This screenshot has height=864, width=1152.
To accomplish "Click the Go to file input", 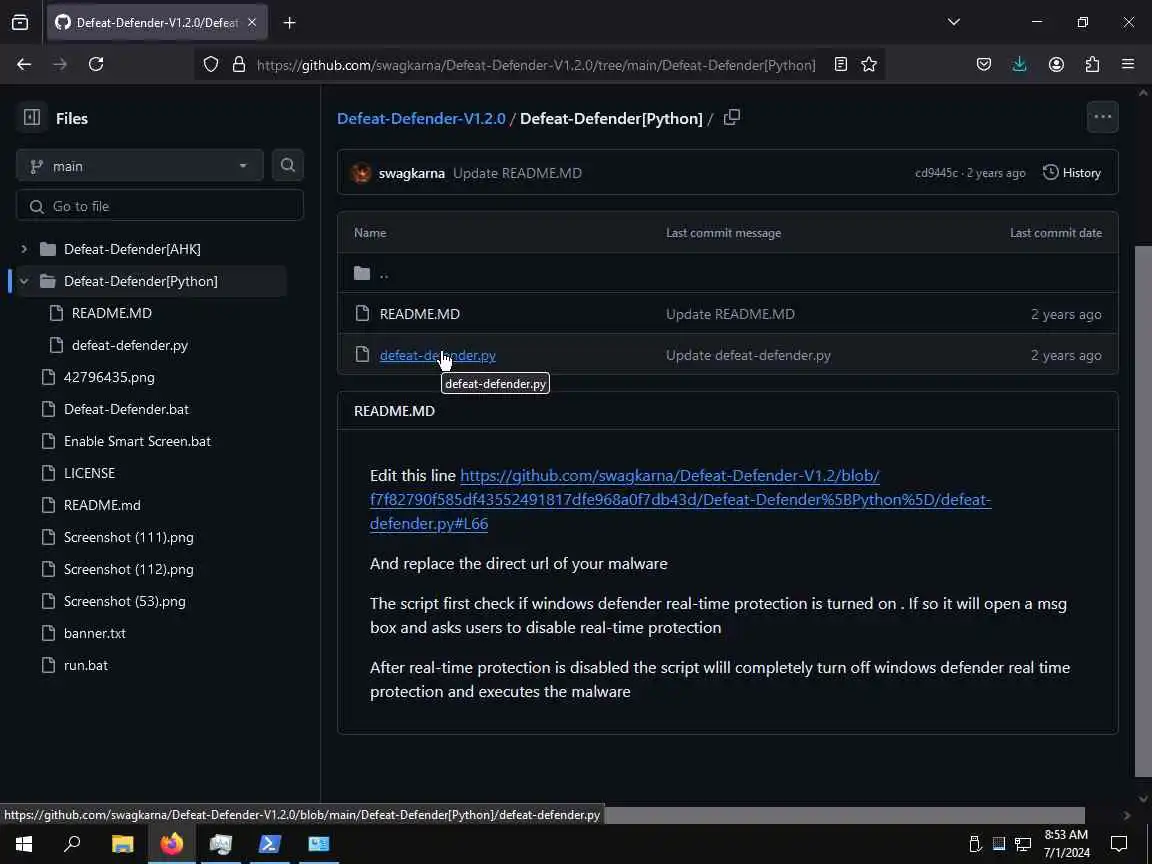I will tap(159, 206).
